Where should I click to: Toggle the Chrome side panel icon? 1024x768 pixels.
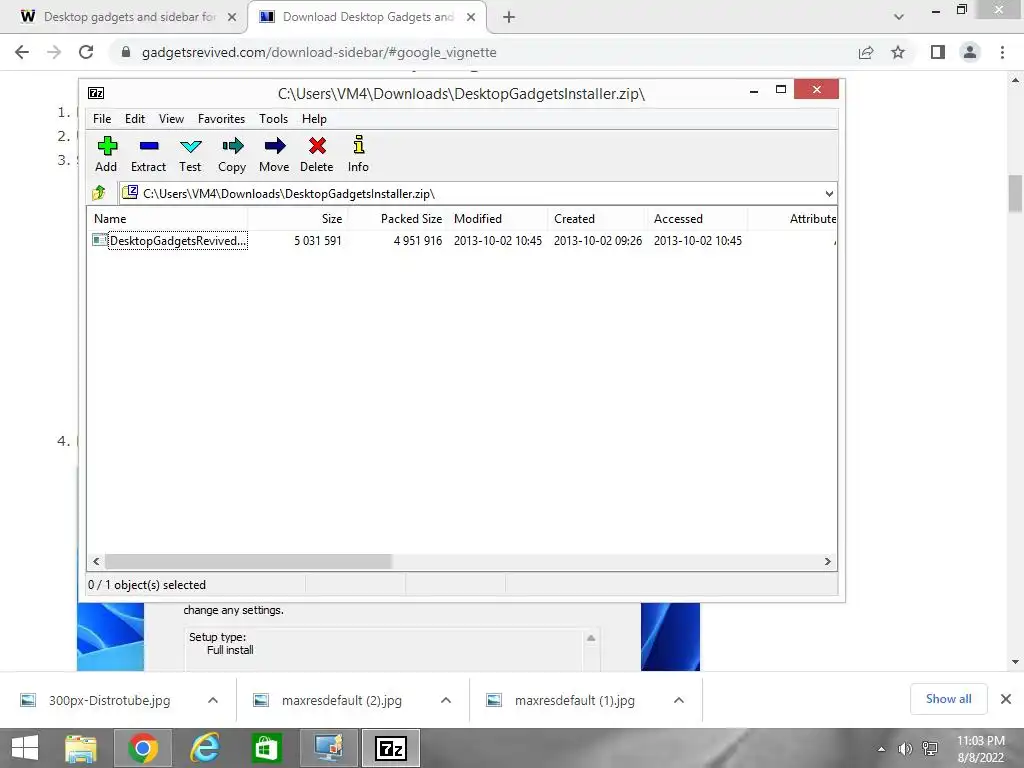click(938, 52)
